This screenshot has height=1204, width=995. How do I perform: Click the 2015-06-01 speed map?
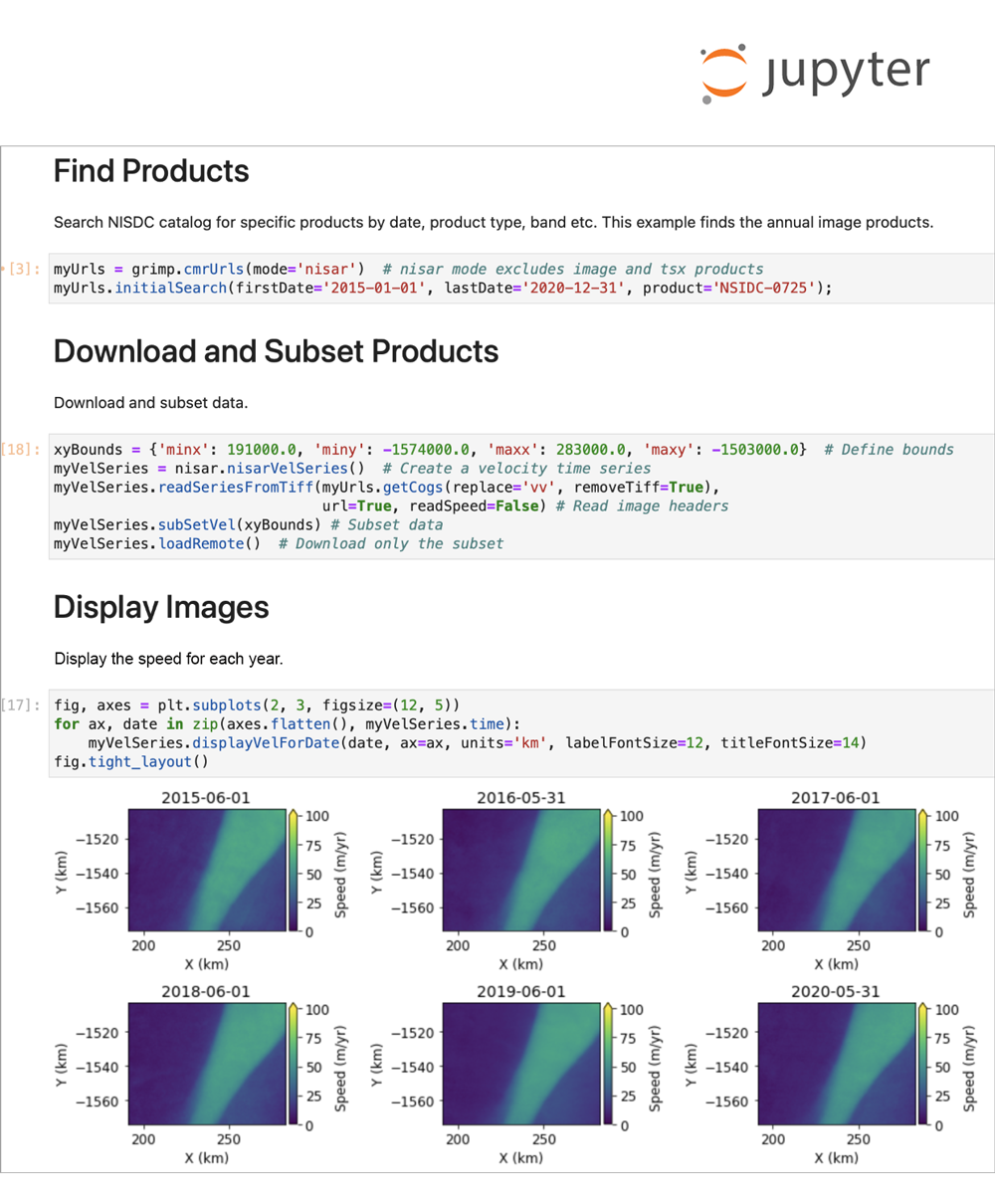206,871
